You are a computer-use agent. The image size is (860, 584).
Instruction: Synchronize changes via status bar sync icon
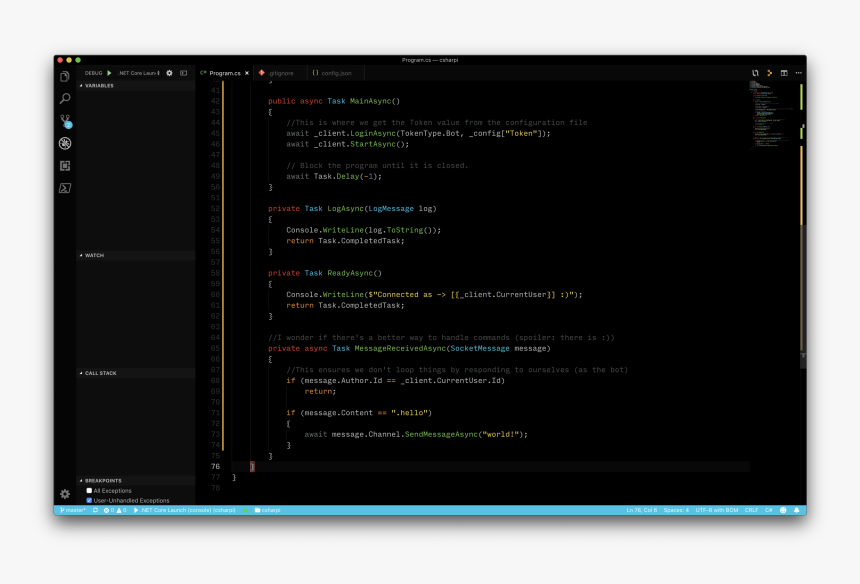coord(95,511)
